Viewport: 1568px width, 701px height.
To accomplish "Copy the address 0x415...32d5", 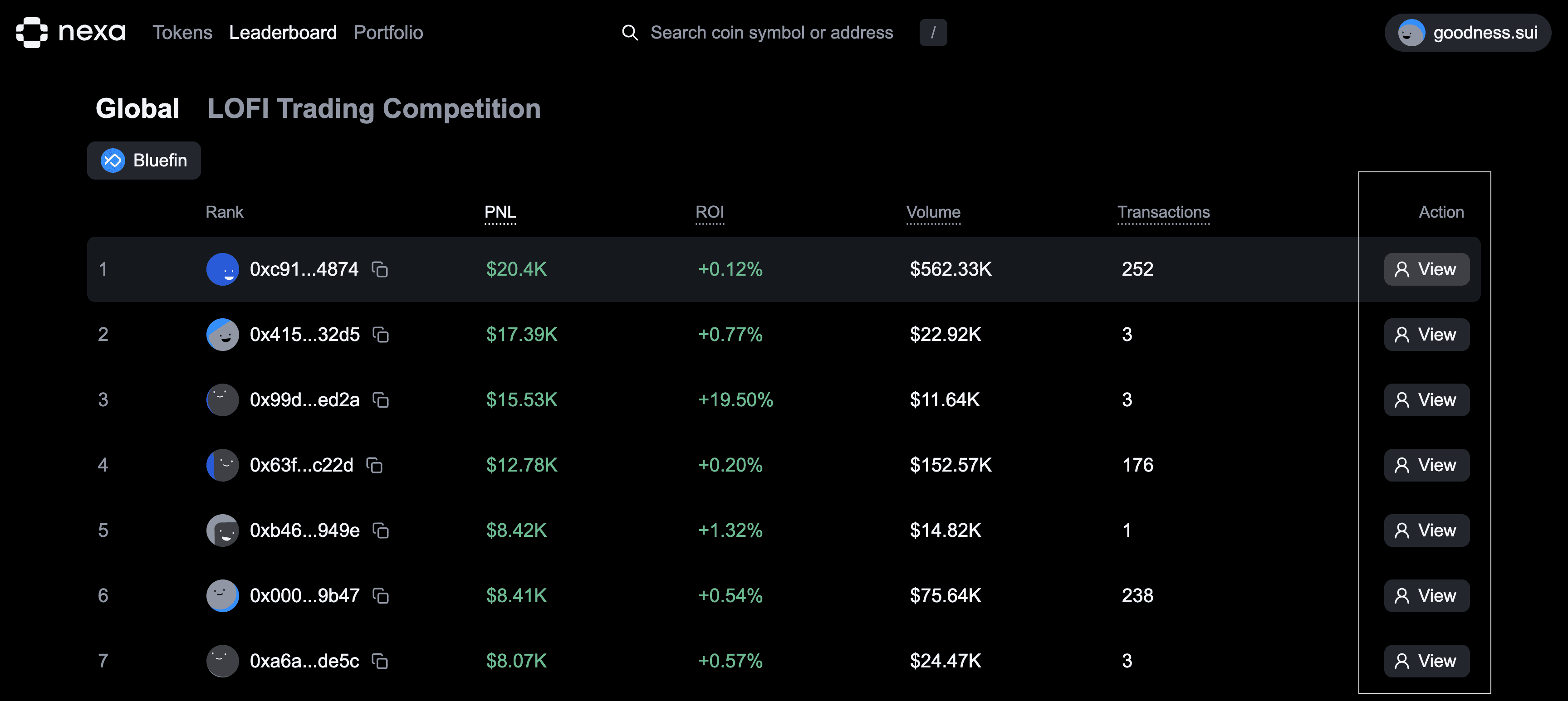I will 381,335.
